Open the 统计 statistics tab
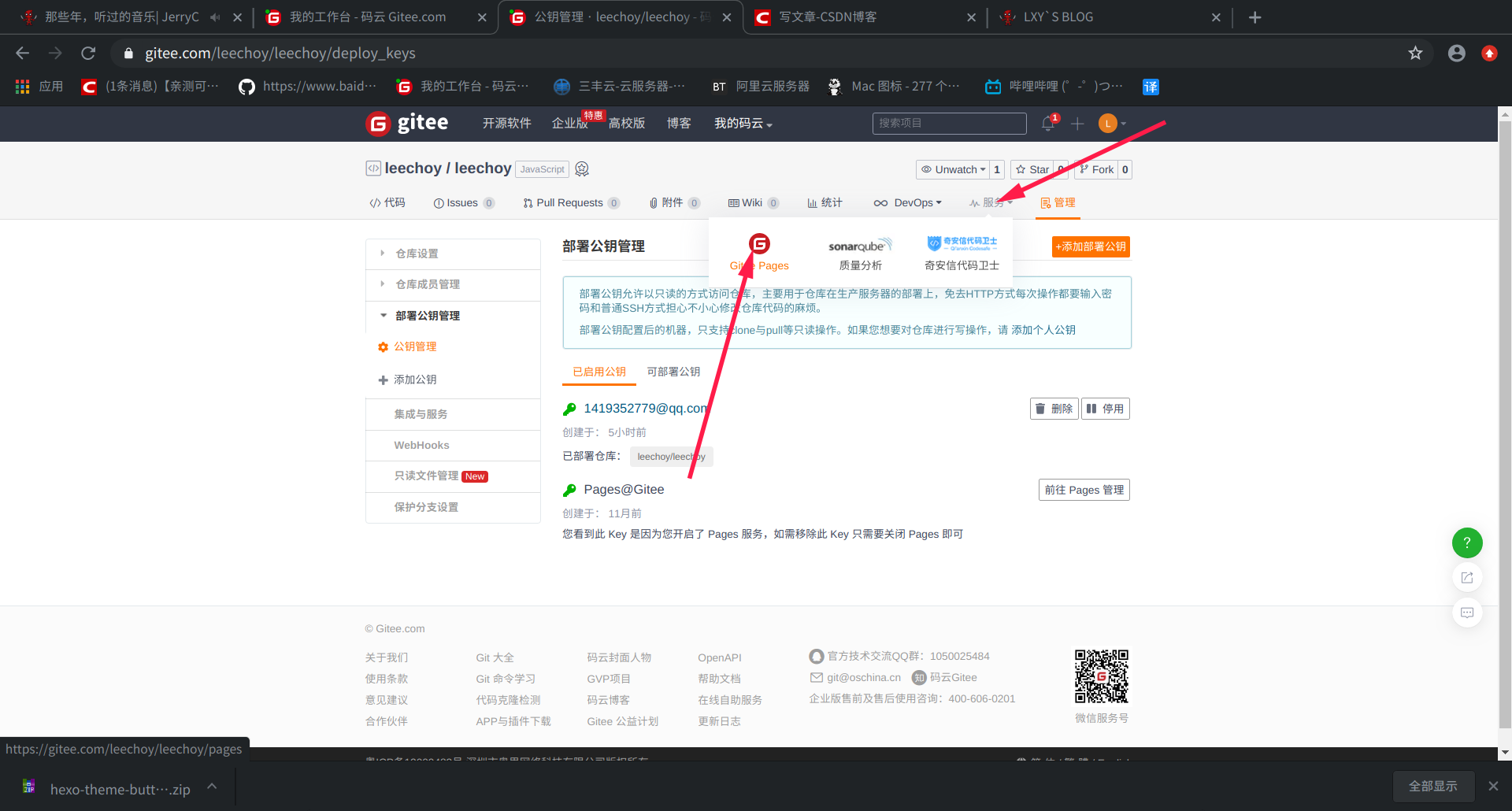The image size is (1512, 811). click(x=825, y=202)
